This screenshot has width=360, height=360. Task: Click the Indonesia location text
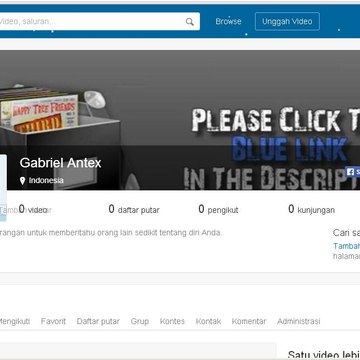click(x=46, y=181)
